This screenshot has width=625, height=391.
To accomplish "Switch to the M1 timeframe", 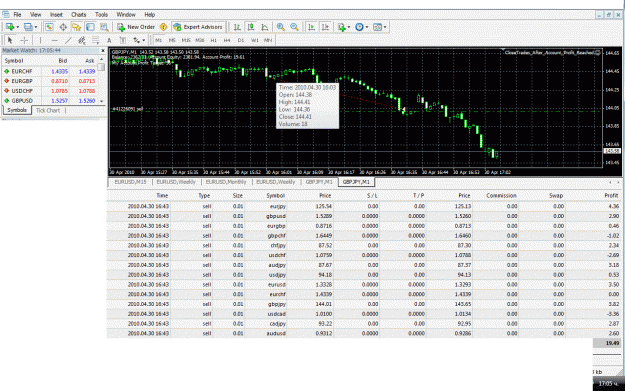I will click(159, 40).
